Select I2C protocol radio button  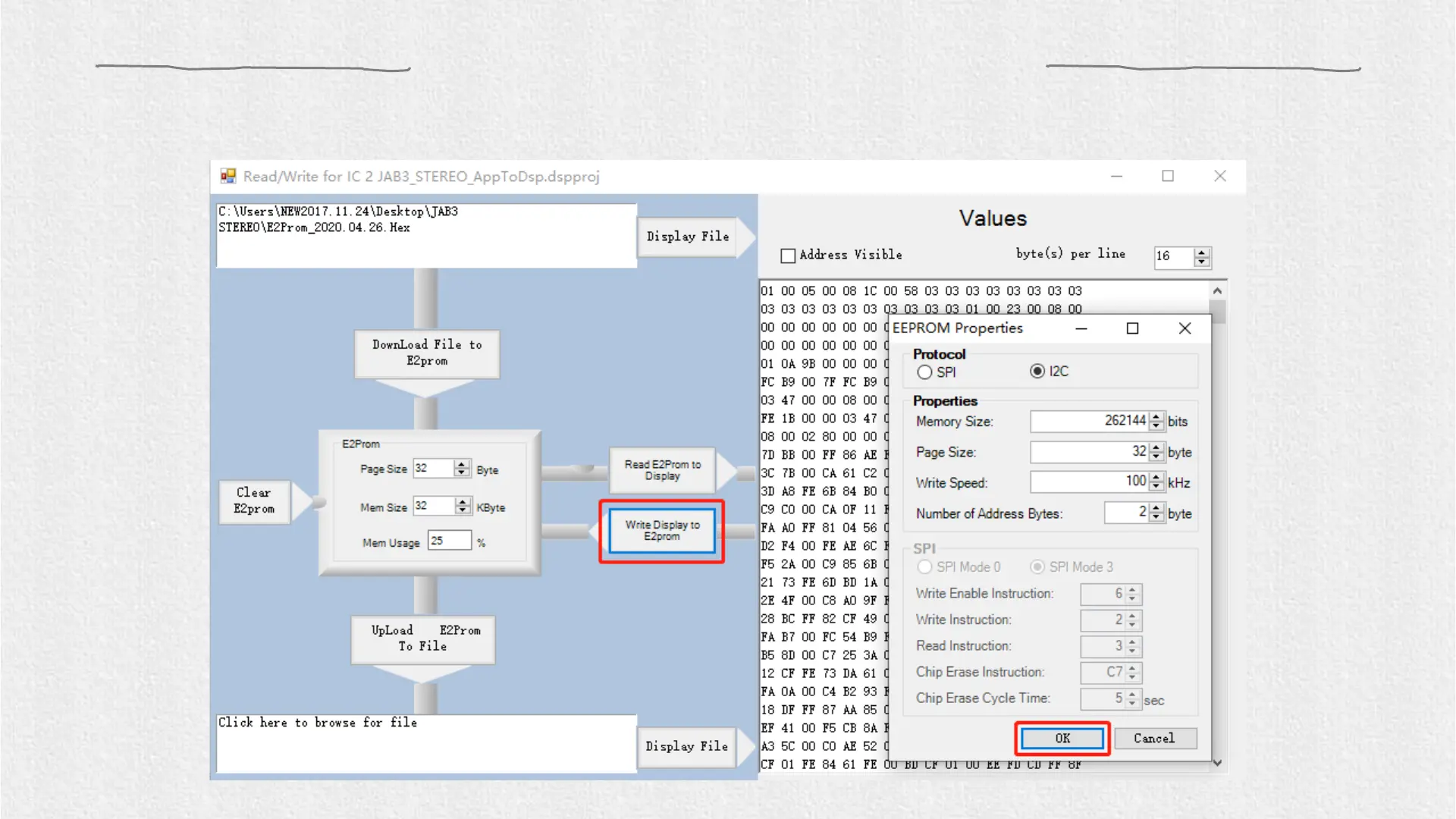point(1037,371)
